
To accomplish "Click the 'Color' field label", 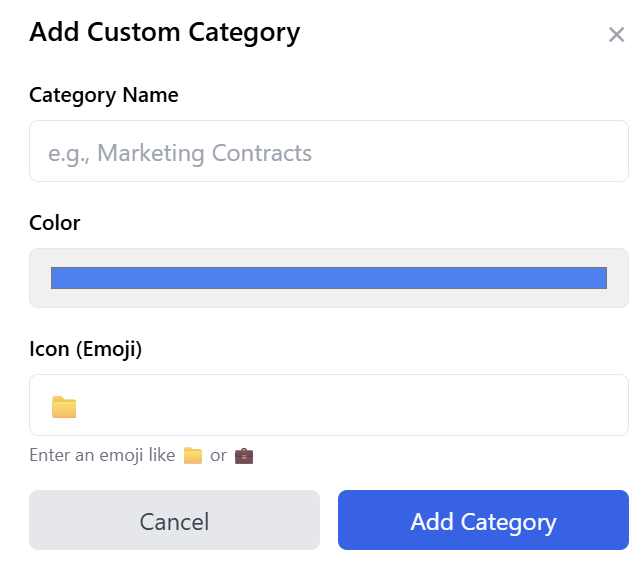I will 55,223.
